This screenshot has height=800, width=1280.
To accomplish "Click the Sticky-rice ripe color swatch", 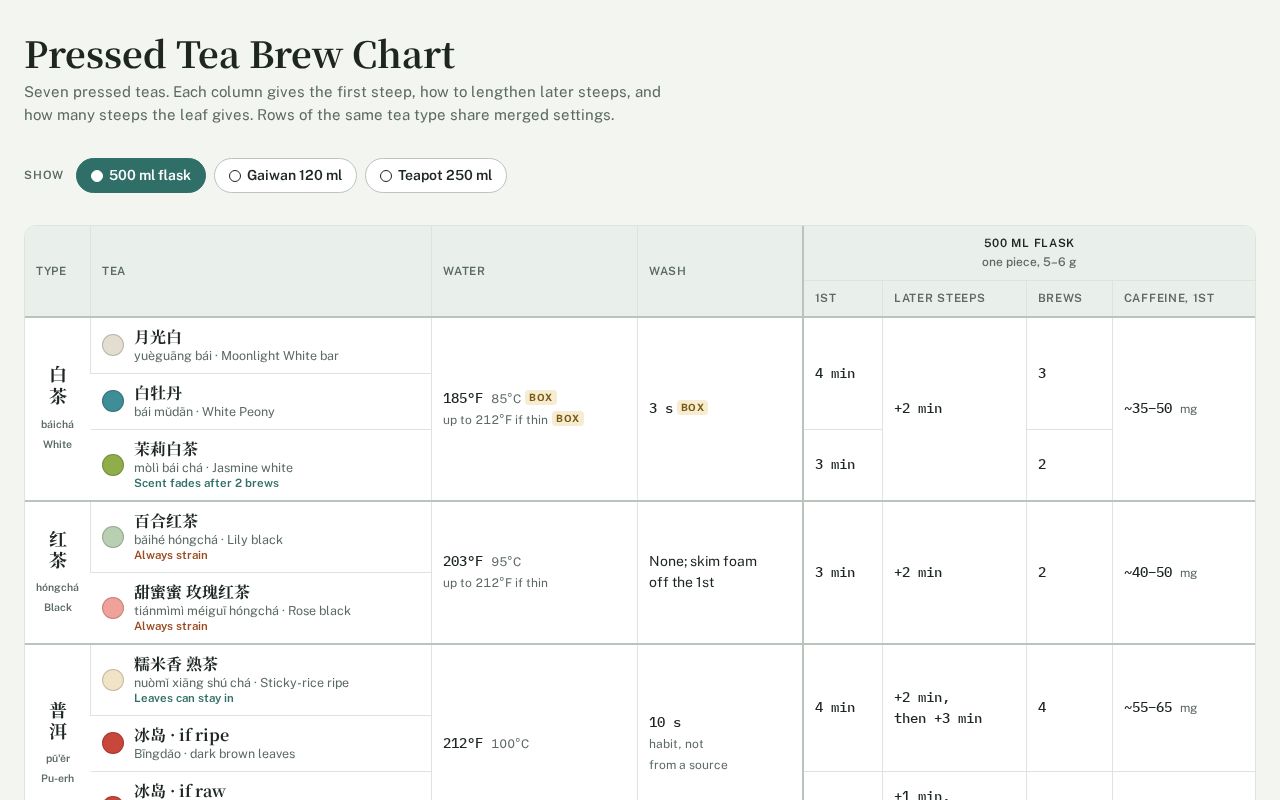I will [x=113, y=680].
